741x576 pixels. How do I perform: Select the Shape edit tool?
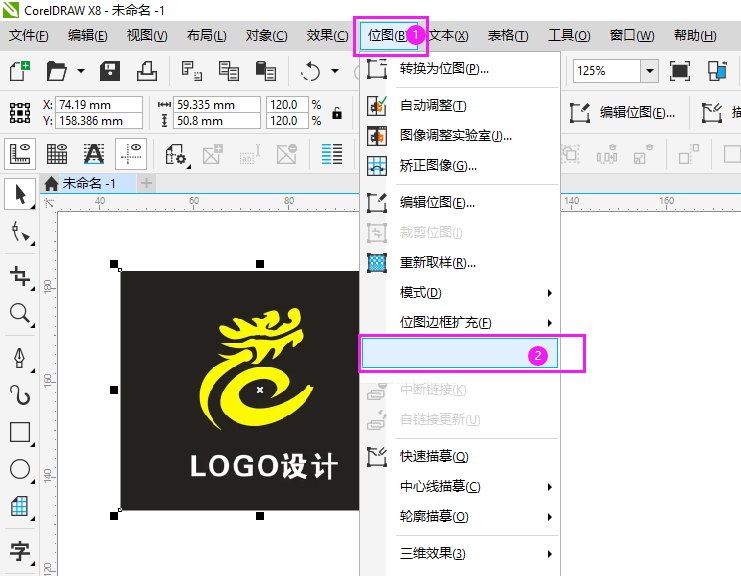click(20, 232)
